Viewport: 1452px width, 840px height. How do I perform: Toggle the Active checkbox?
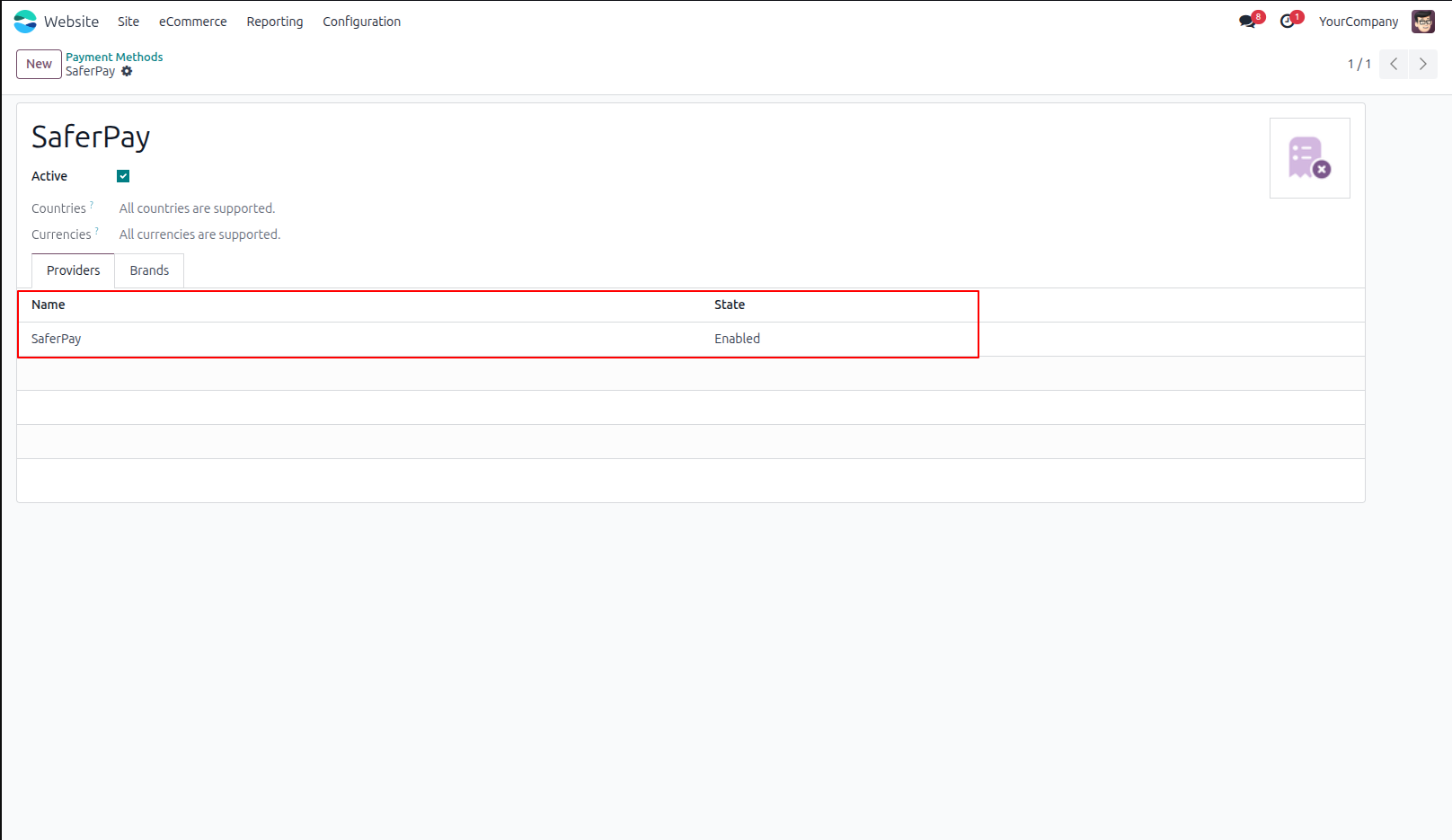pyautogui.click(x=123, y=176)
